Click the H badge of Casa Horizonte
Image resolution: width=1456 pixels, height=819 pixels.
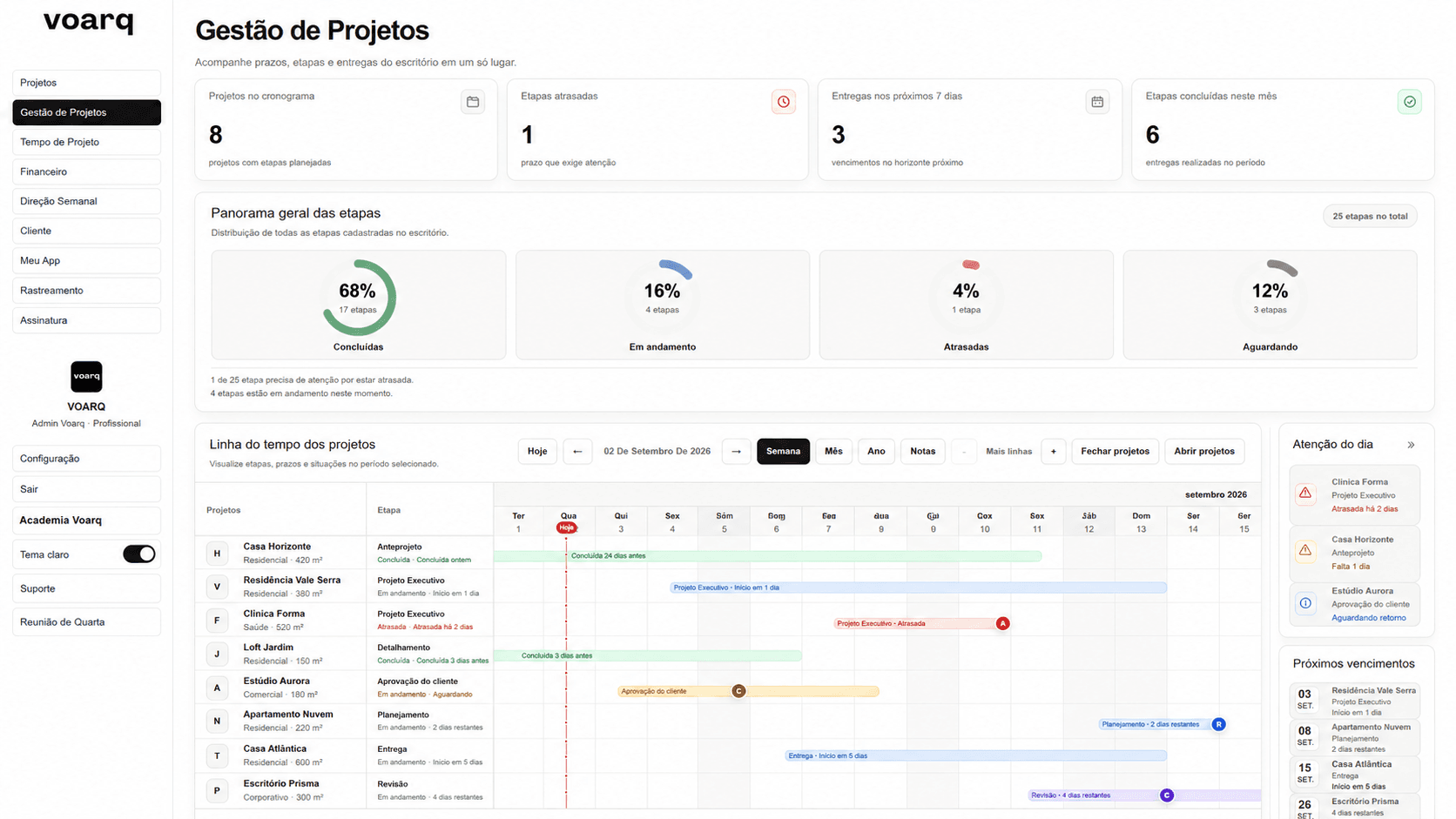[x=217, y=553]
